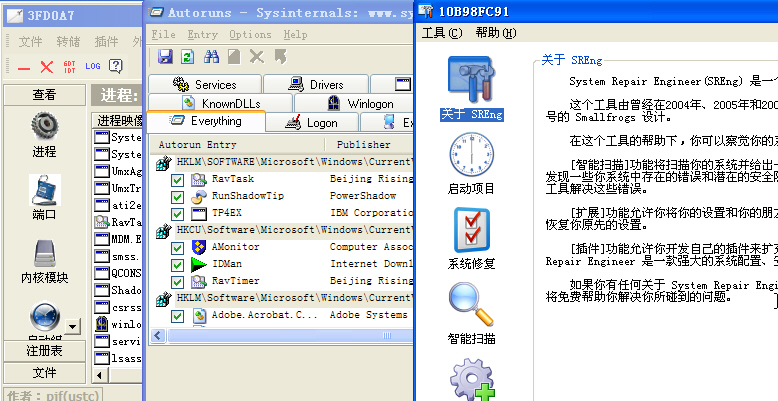This screenshot has height=401, width=778.
Task: Expand the 3FD0A7 sidebar icon list arrow
Action: (x=73, y=327)
